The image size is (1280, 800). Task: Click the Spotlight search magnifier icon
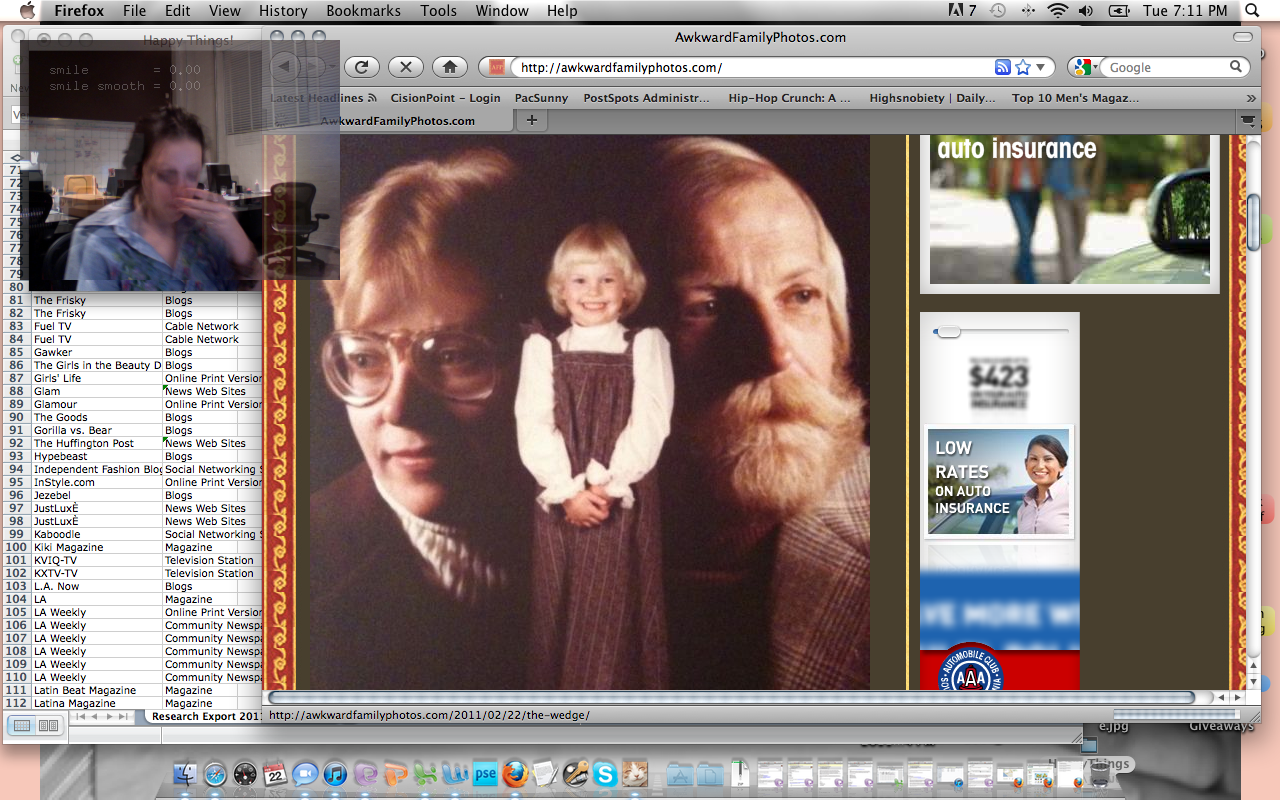point(1251,11)
